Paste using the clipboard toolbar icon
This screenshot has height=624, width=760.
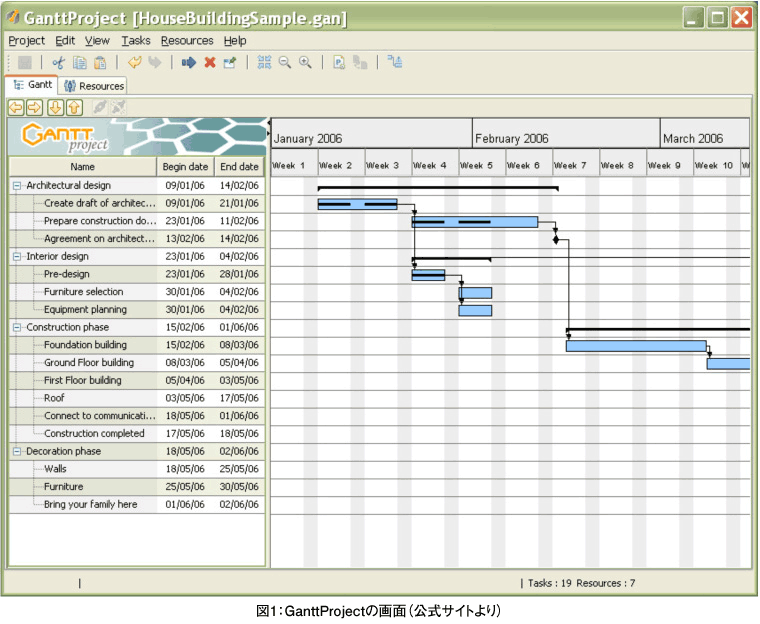[x=100, y=62]
